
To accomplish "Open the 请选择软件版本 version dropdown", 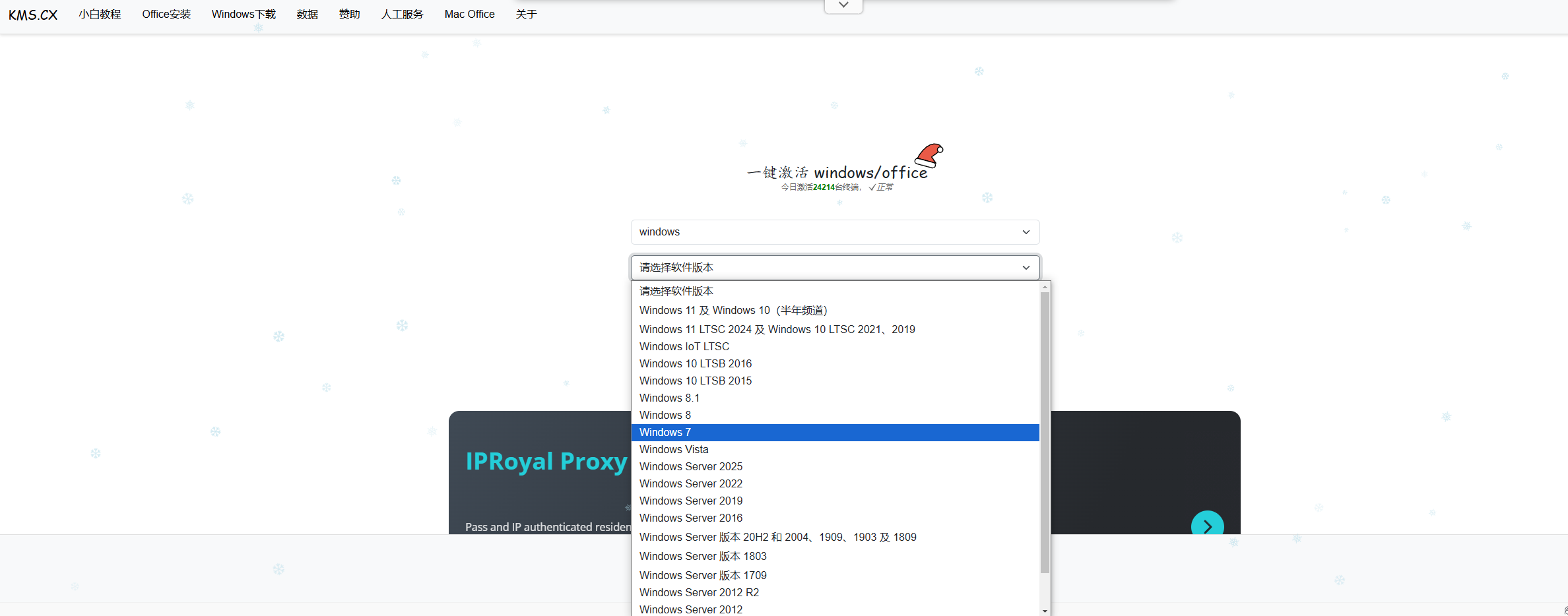I will (x=834, y=267).
